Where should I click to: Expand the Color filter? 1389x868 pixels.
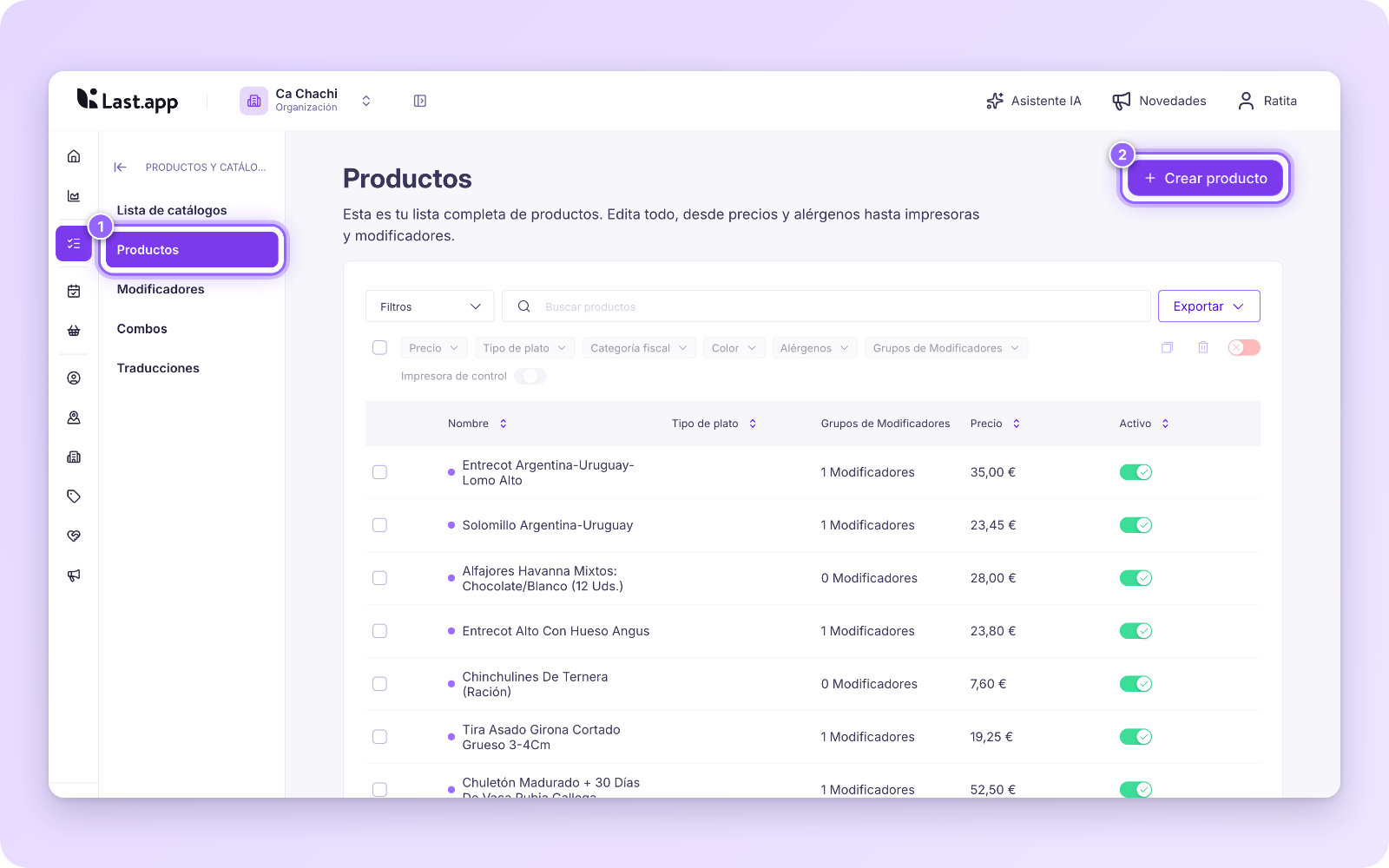pyautogui.click(x=734, y=348)
